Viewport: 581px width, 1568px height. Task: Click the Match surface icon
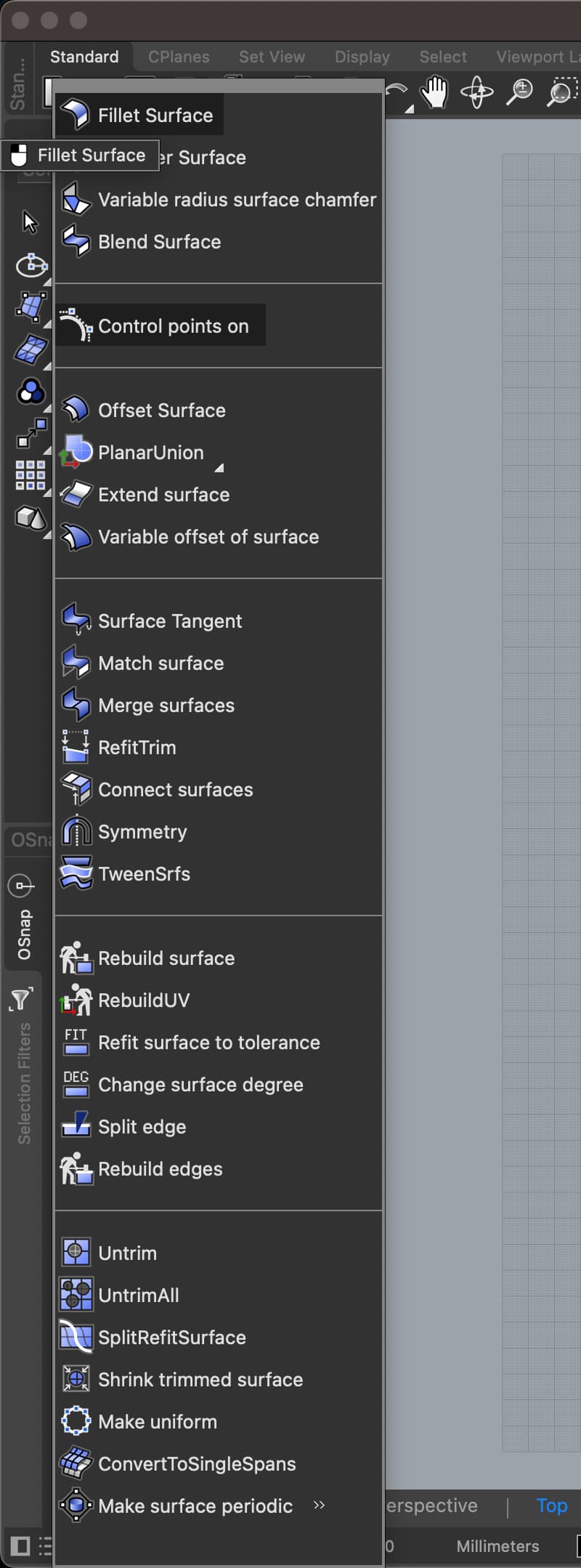pos(76,663)
